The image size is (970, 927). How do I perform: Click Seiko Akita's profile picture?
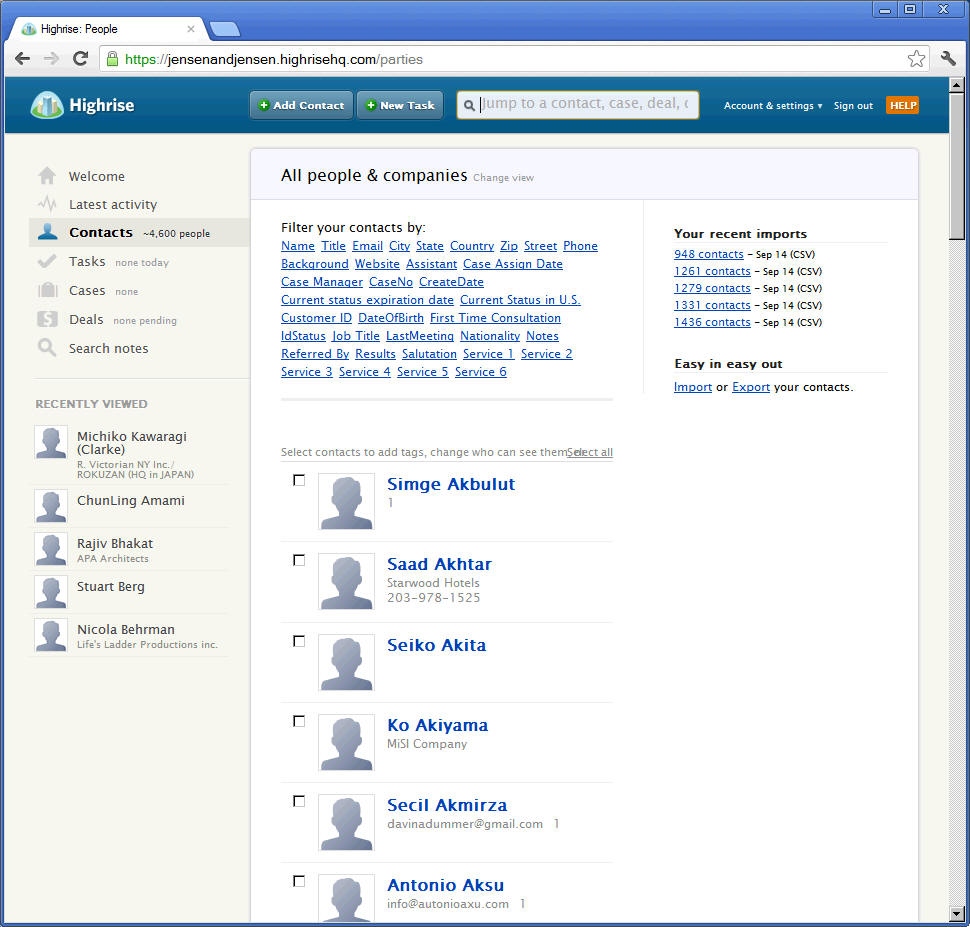pyautogui.click(x=346, y=662)
